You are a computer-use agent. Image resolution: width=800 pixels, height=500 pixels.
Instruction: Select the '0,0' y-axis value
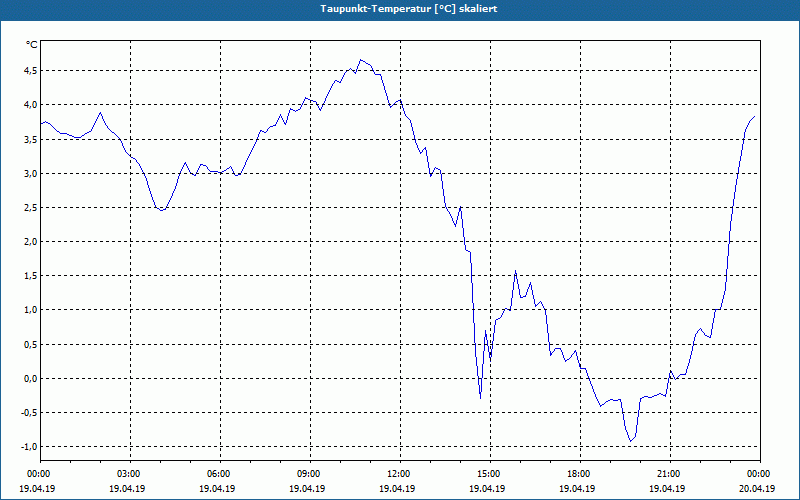click(32, 379)
